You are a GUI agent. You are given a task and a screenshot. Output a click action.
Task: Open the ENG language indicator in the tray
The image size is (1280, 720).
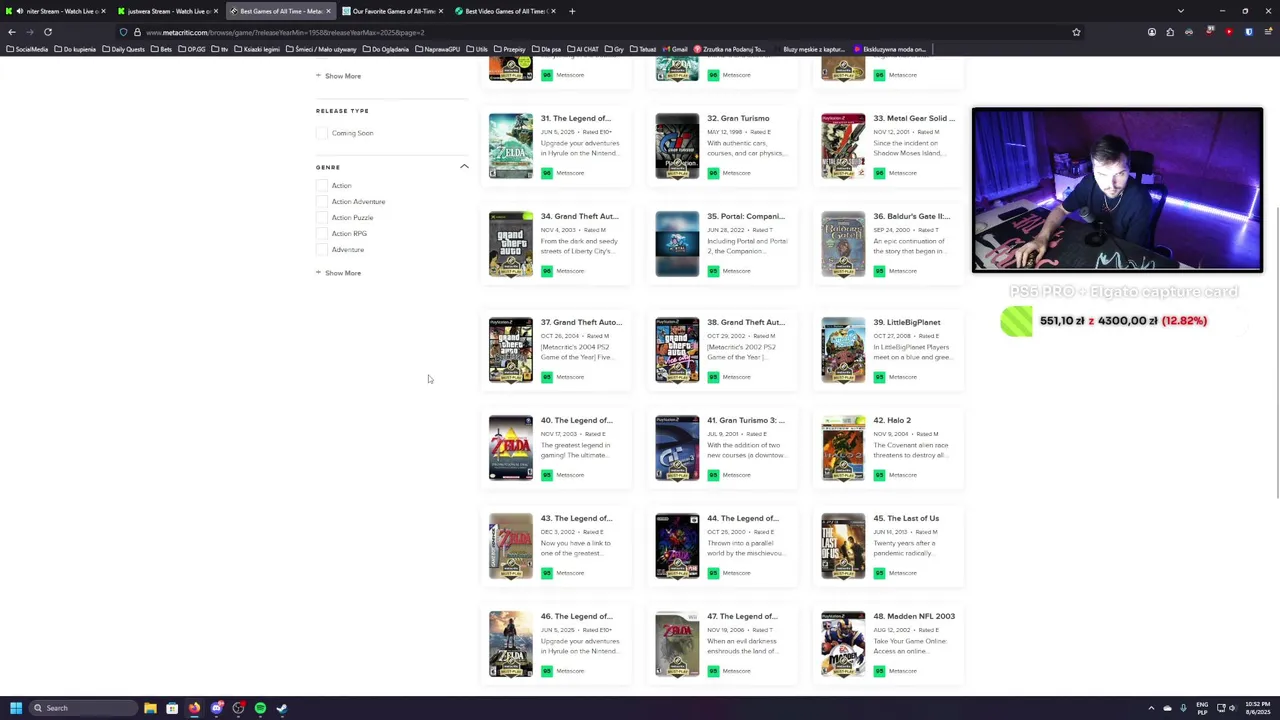pos(1202,708)
